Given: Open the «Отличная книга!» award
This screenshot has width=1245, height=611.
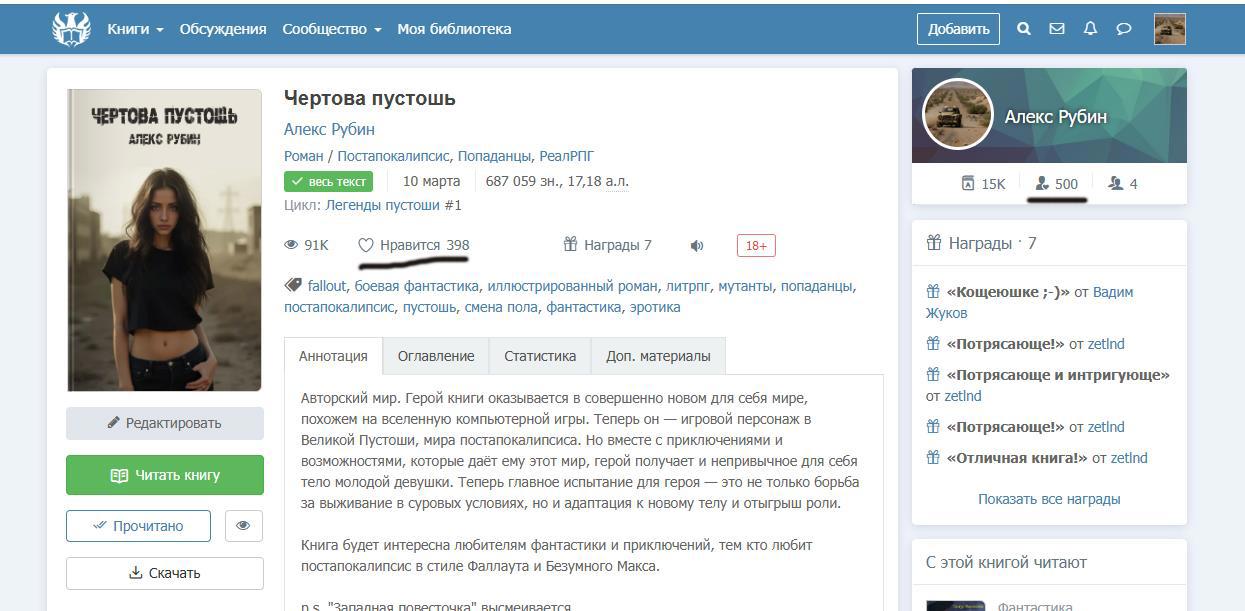Looking at the screenshot, I should tap(1017, 458).
